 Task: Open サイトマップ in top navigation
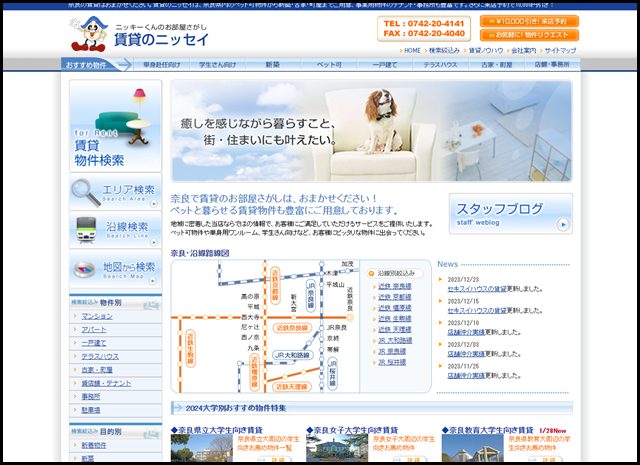(560, 51)
